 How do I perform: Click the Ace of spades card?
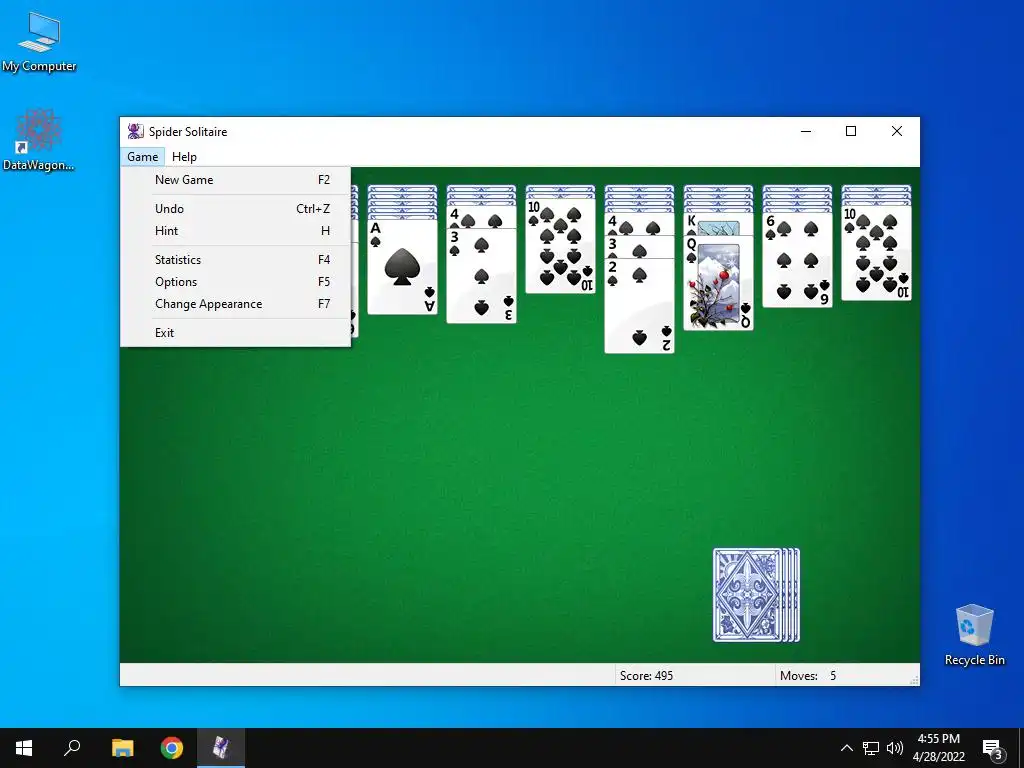(x=402, y=268)
